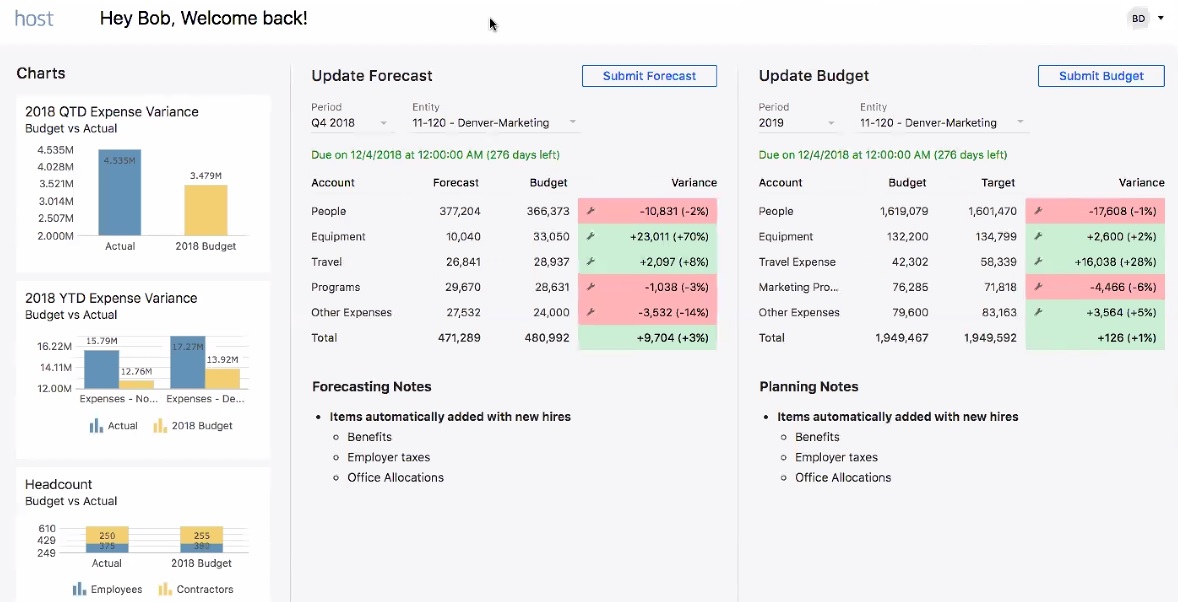Click the wrench icon beside People forecast variance
Image resolution: width=1178 pixels, height=602 pixels.
click(x=591, y=211)
